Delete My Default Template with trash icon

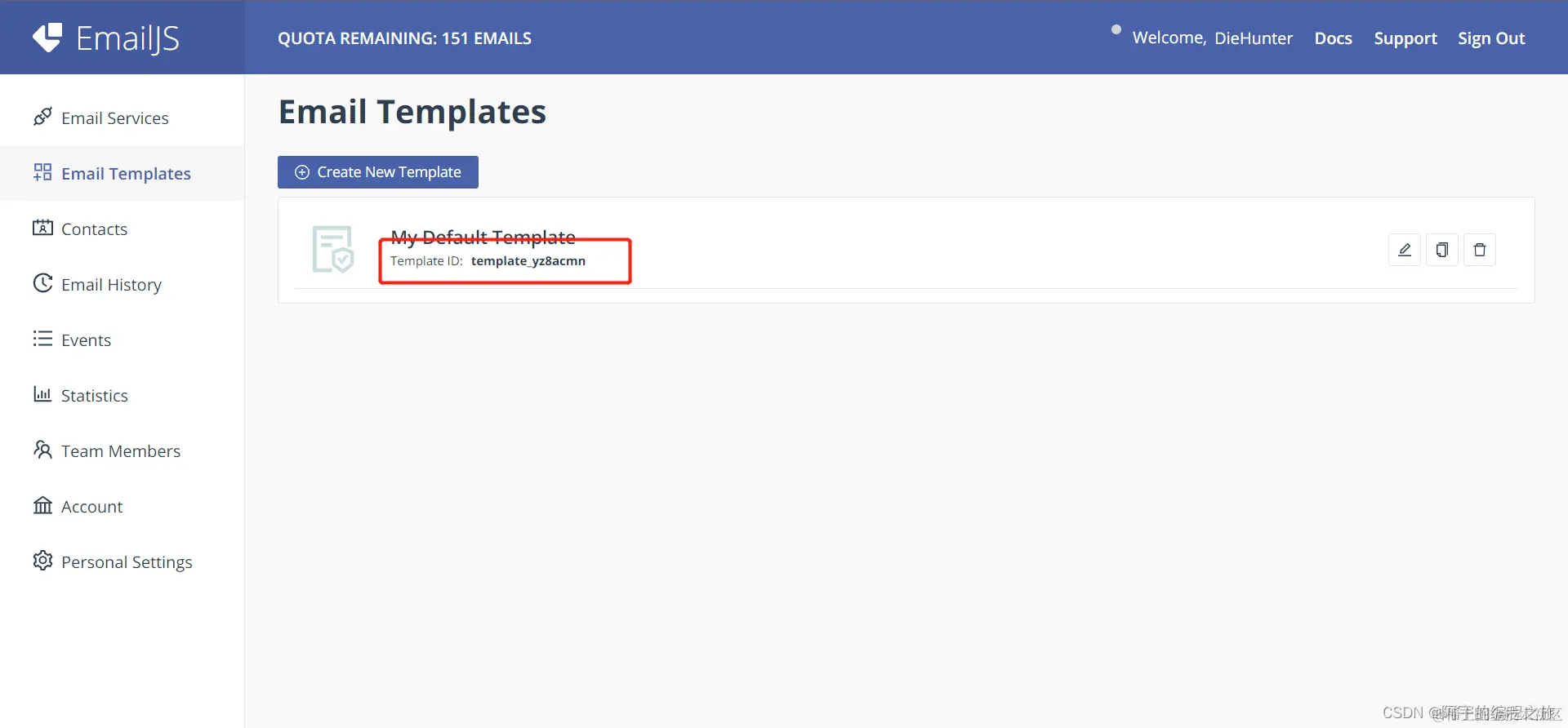[x=1480, y=250]
